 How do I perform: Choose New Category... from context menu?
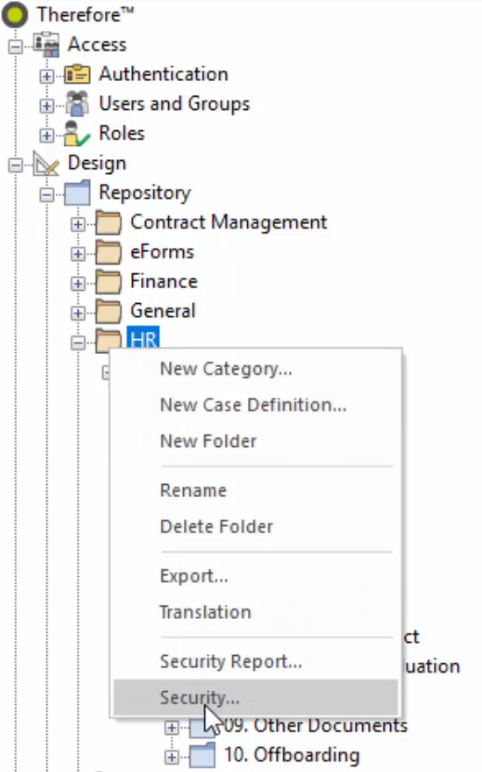pyautogui.click(x=226, y=369)
